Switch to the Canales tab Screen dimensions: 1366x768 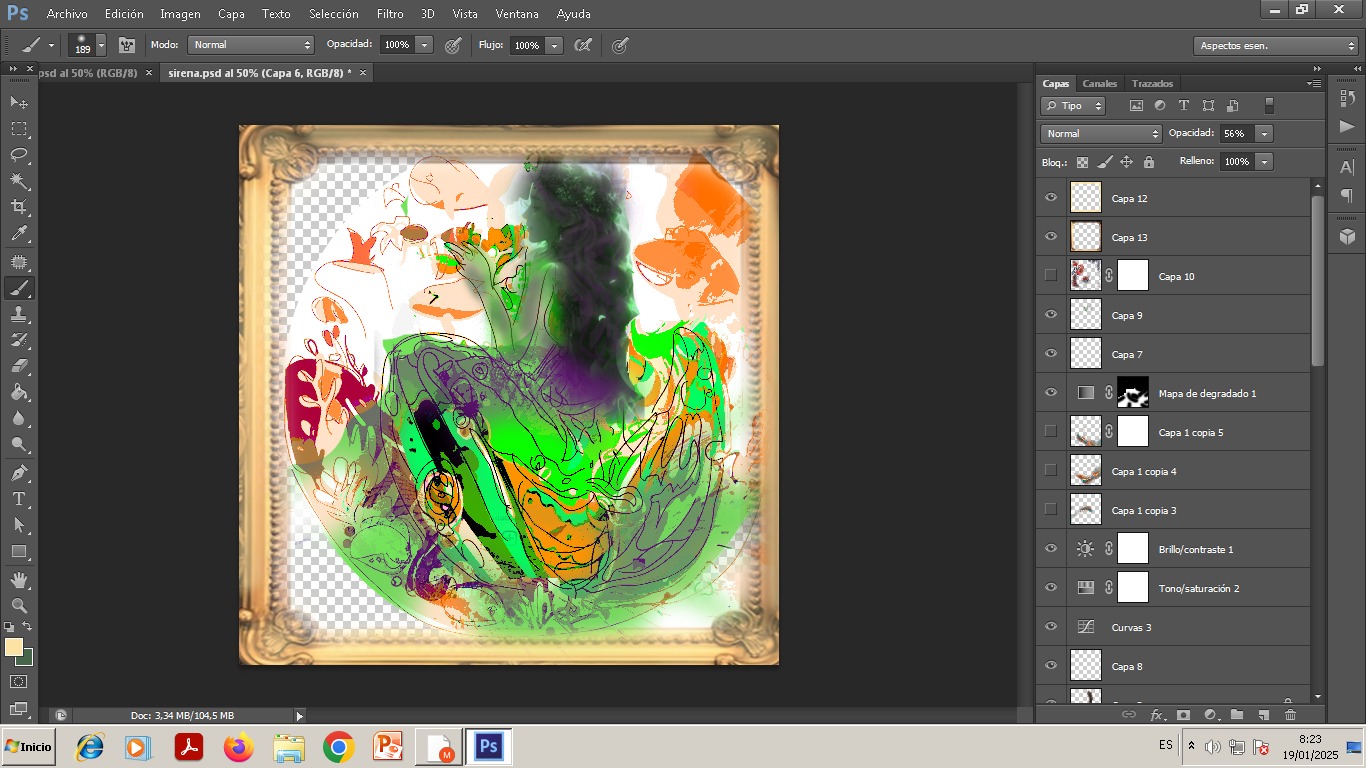tap(1100, 83)
